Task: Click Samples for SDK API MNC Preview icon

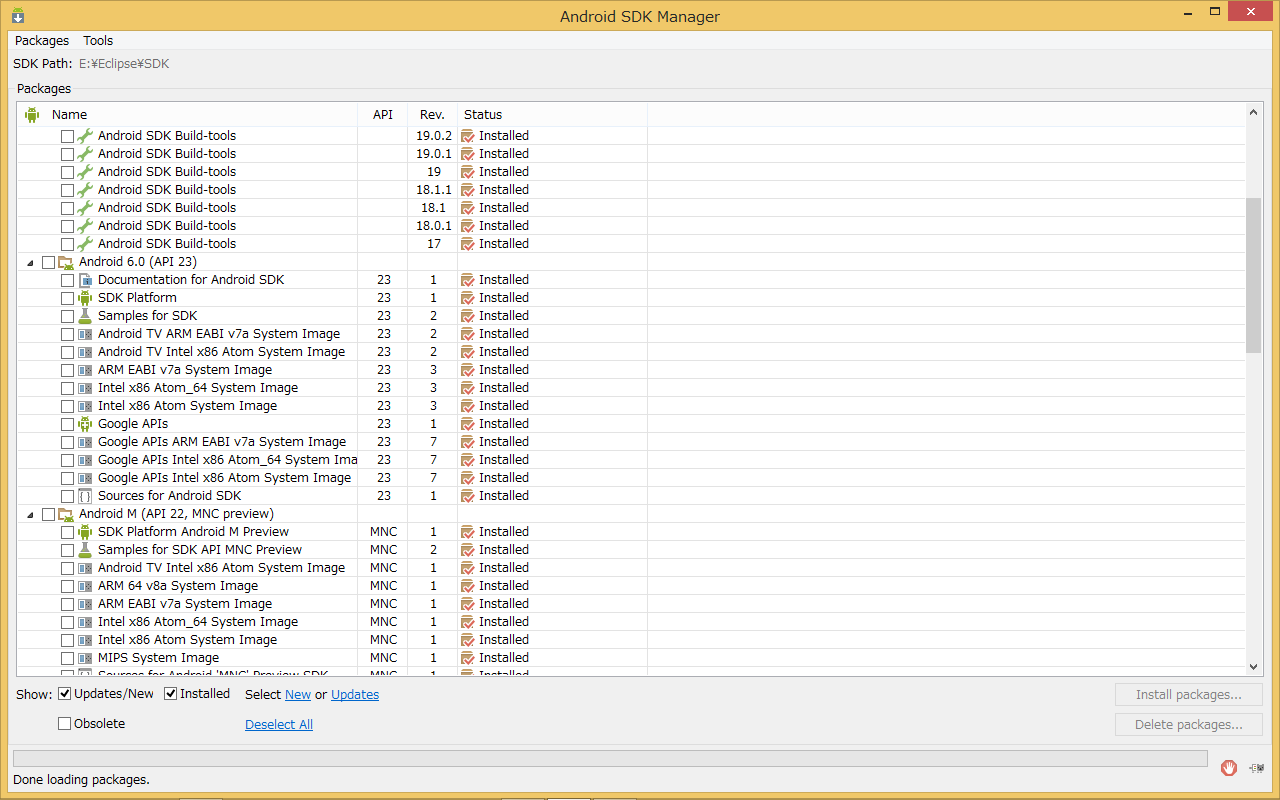Action: pyautogui.click(x=85, y=550)
